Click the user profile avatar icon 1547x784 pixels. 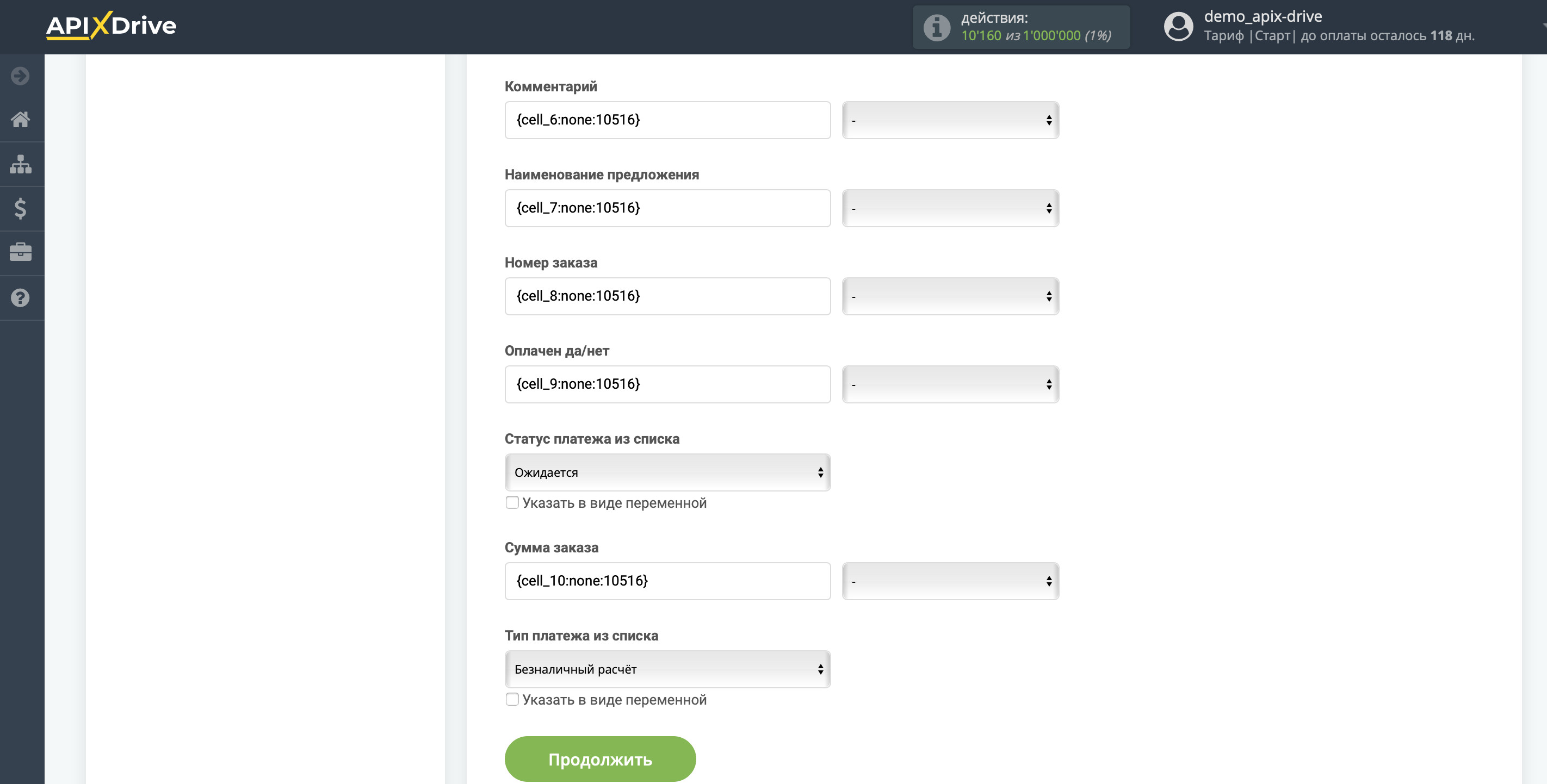[1178, 27]
